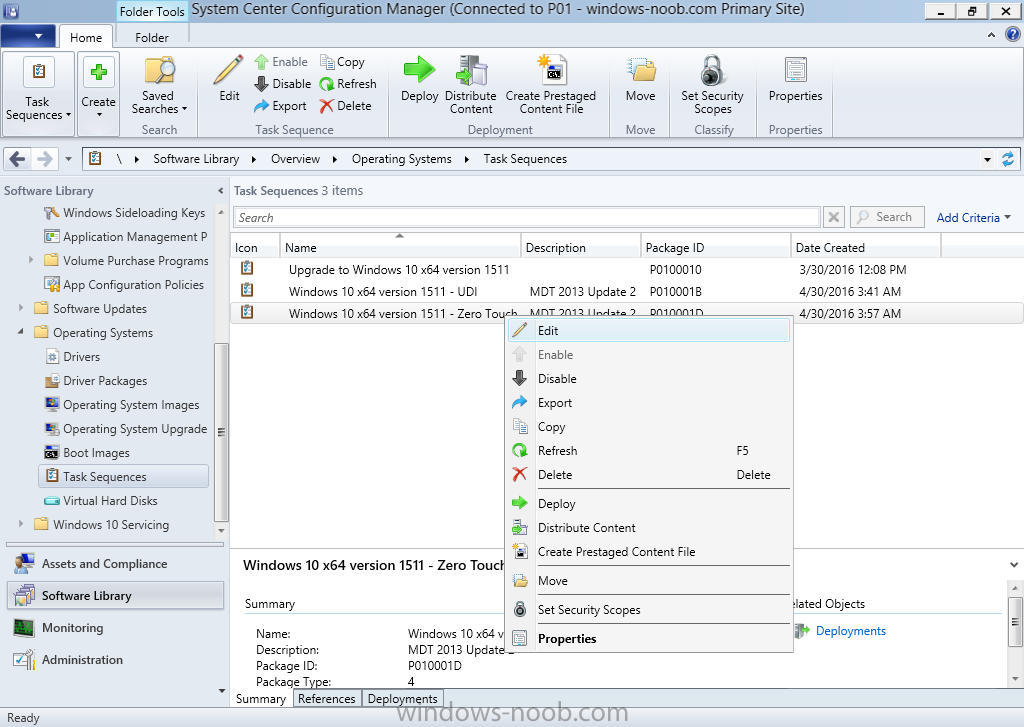1024x727 pixels.
Task: Click Create Prestaged Content File in ribbon
Action: coord(551,86)
